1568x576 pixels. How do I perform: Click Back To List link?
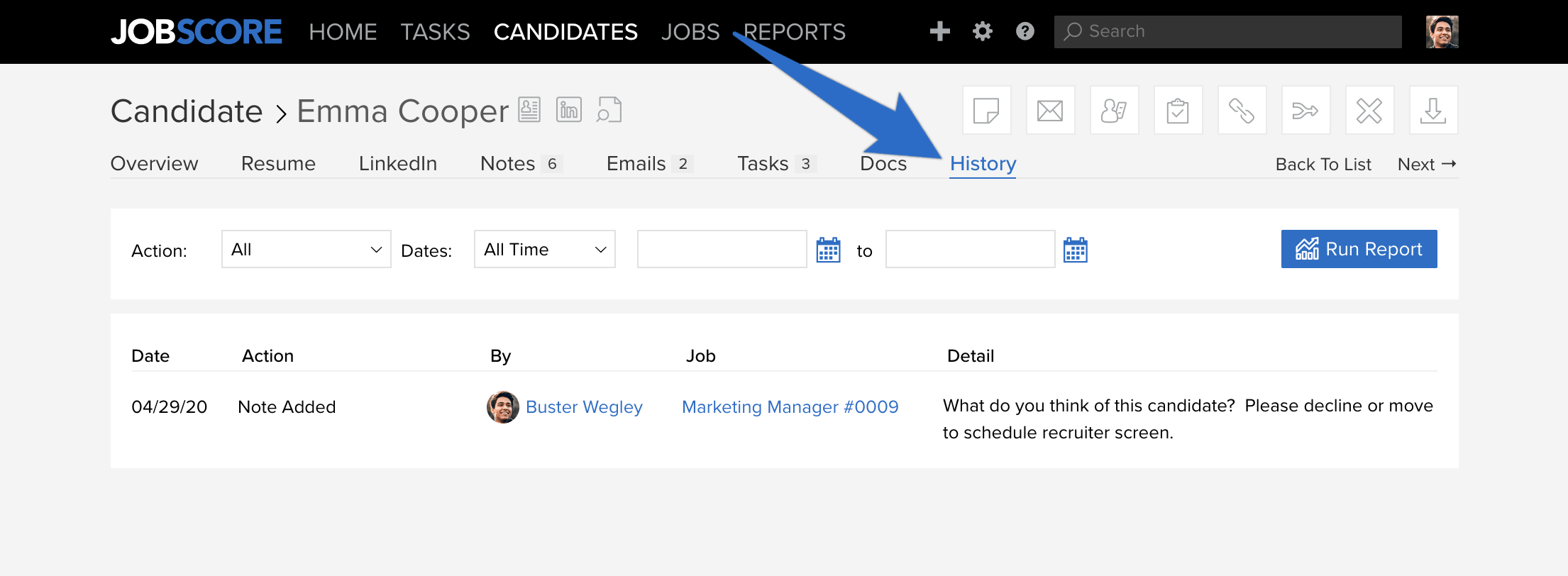[x=1323, y=165]
